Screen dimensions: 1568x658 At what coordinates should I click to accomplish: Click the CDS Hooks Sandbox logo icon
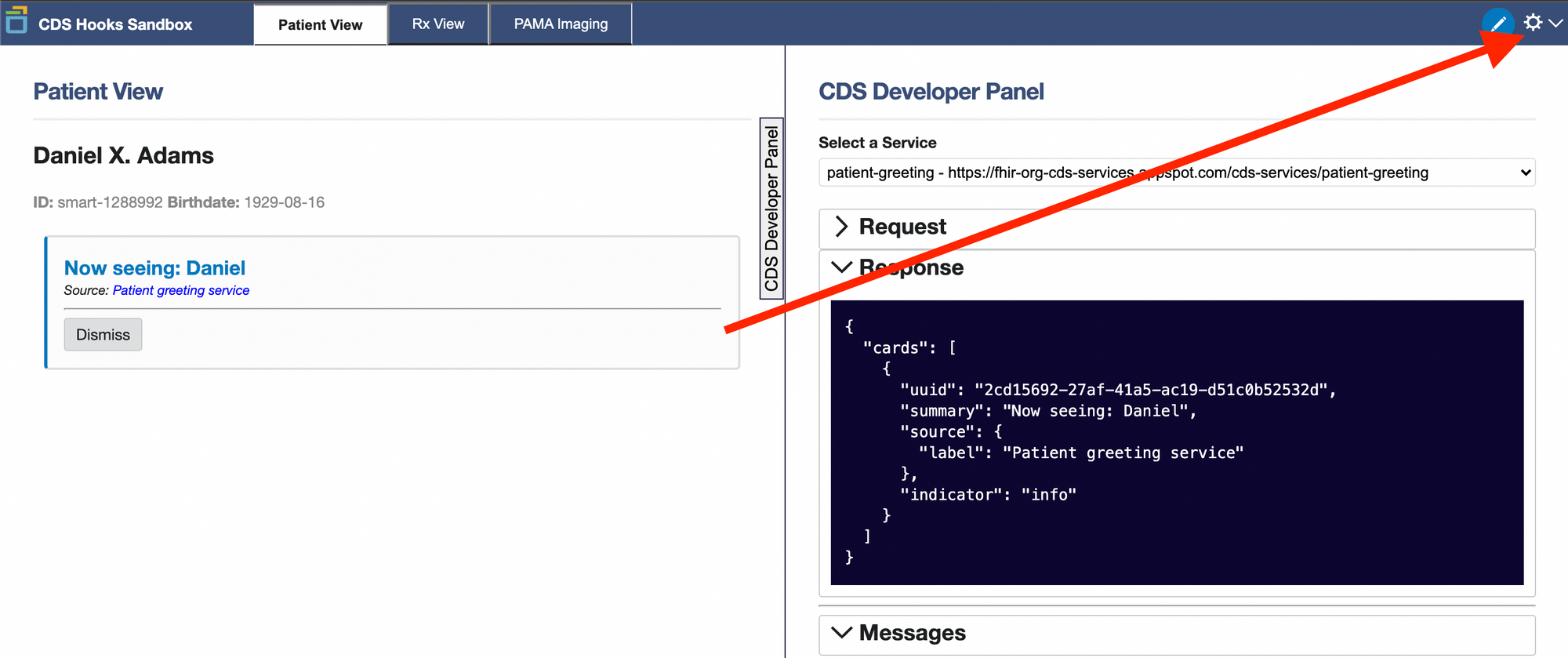[x=16, y=20]
